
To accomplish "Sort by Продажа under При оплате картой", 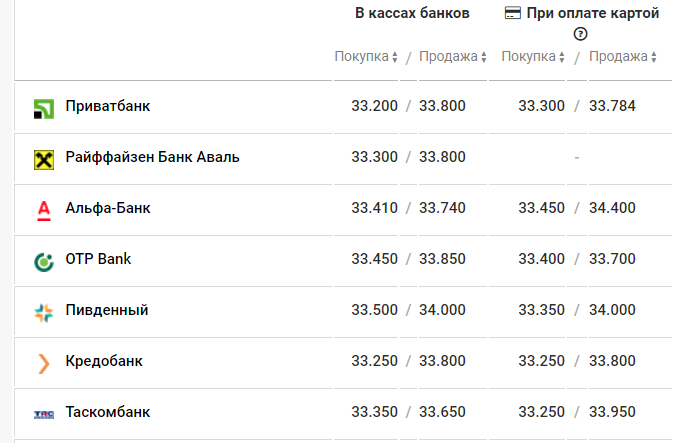I will [623, 57].
